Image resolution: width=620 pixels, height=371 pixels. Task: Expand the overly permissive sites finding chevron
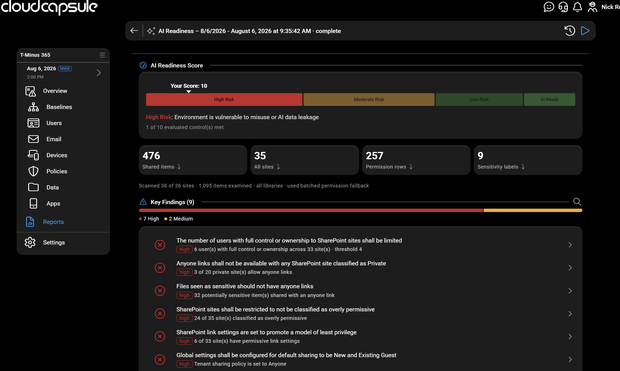click(570, 314)
